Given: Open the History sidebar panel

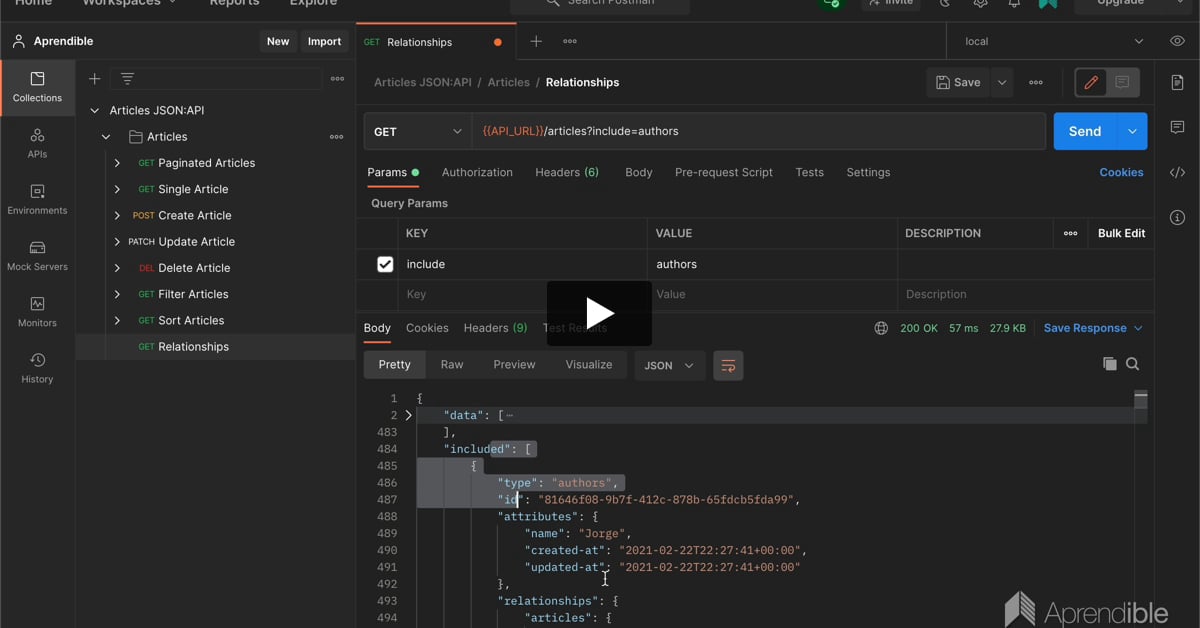Looking at the screenshot, I should (x=37, y=368).
